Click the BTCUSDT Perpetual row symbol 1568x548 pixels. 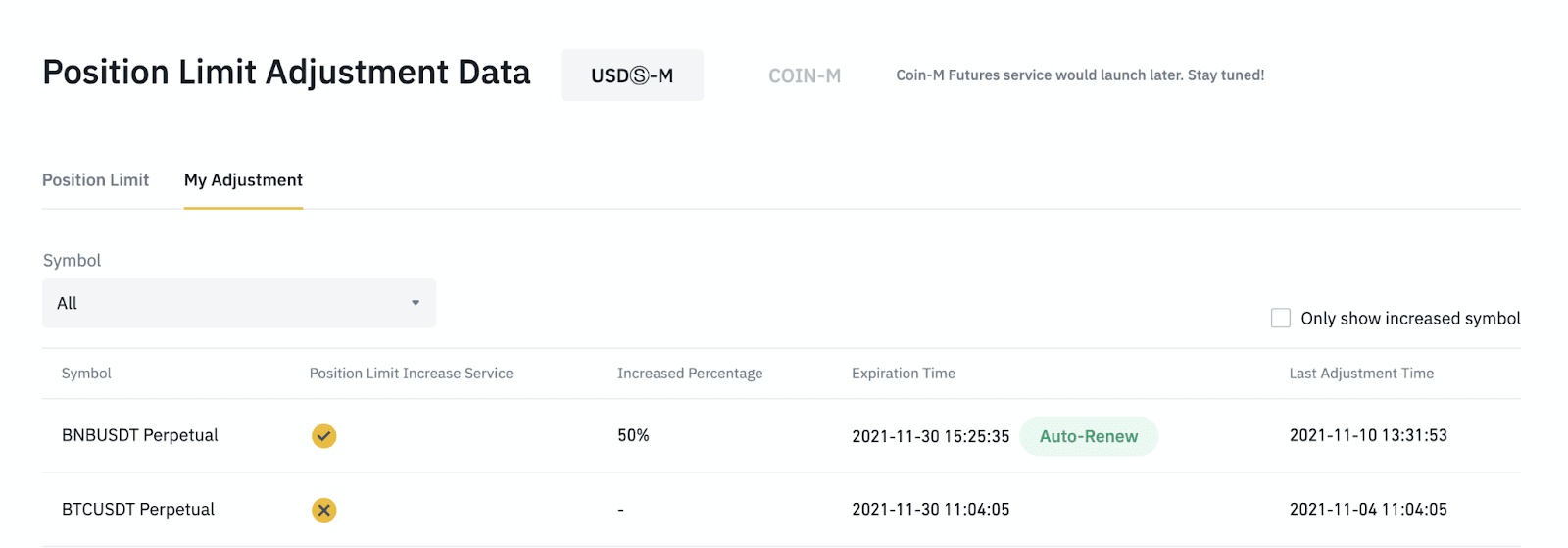(x=138, y=509)
